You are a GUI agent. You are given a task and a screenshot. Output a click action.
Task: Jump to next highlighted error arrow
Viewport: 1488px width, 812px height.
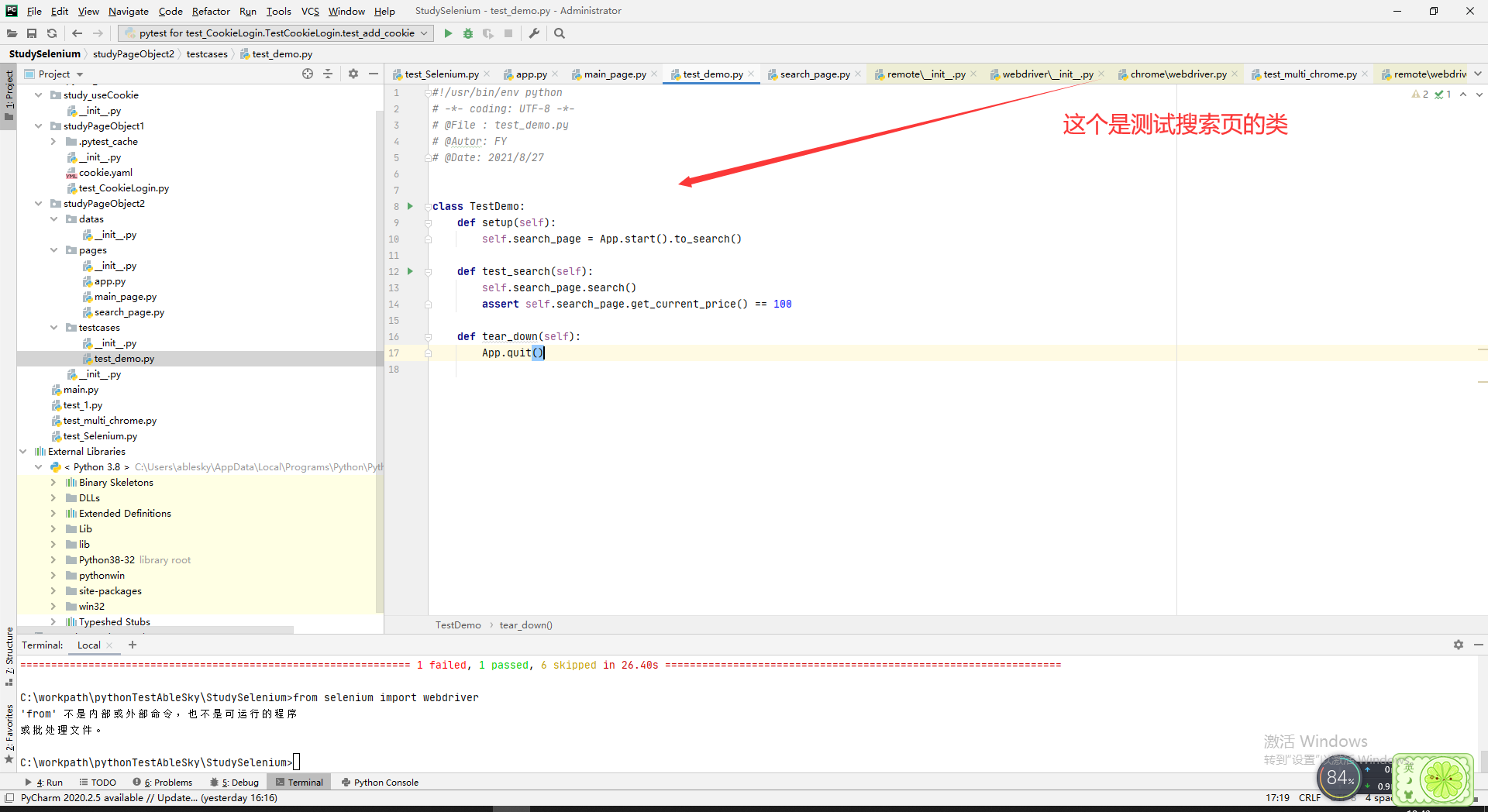pyautogui.click(x=1479, y=95)
